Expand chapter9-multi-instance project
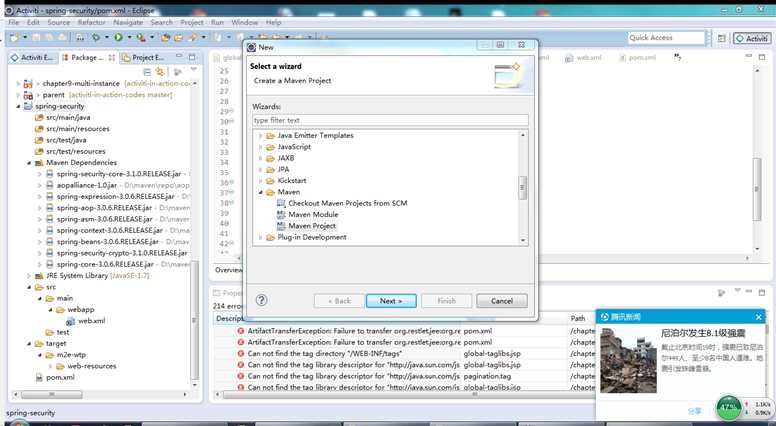The width and height of the screenshot is (776, 426). click(18, 84)
